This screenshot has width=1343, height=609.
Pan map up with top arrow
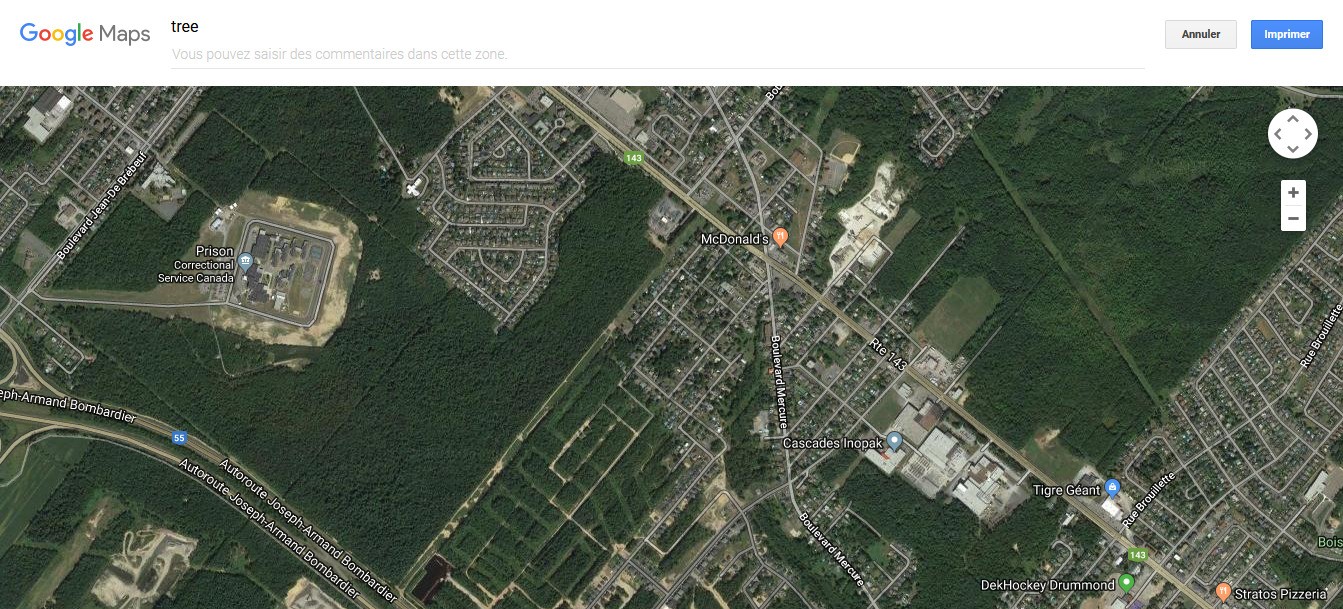1292,118
